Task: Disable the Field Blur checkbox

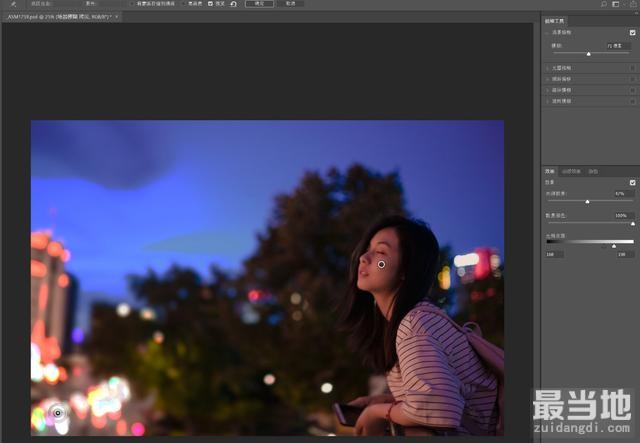Action: 632,33
